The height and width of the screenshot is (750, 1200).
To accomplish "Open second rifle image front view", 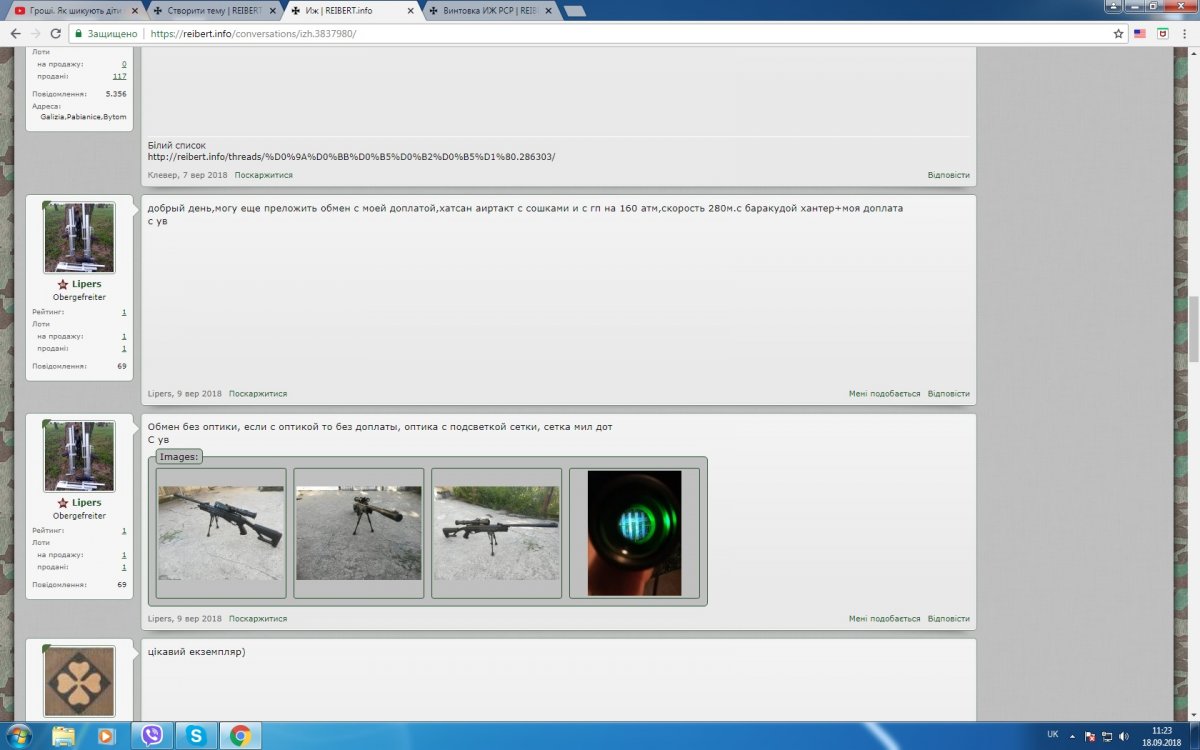I will click(359, 533).
